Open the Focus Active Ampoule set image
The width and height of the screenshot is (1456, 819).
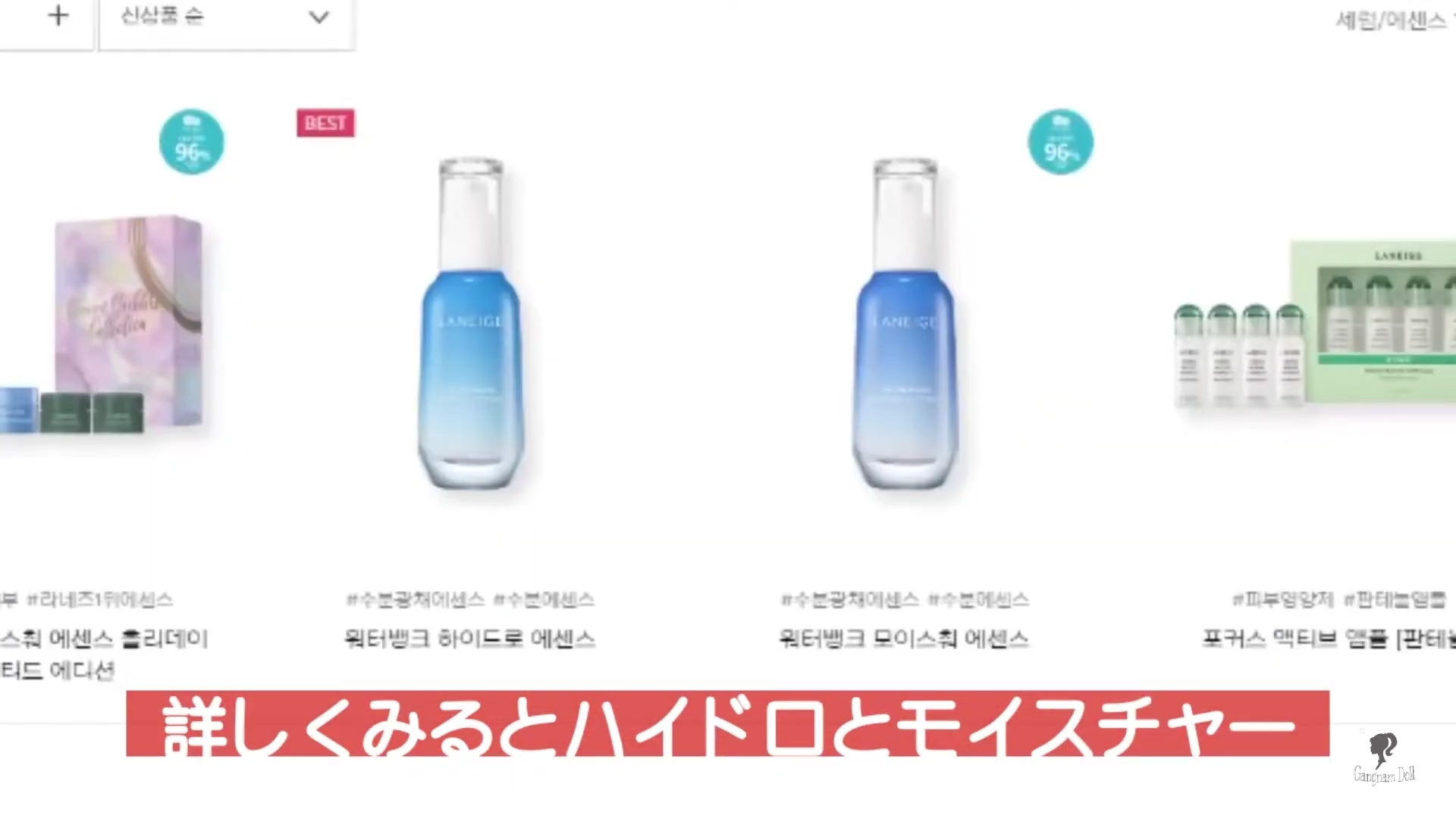pos(1314,326)
